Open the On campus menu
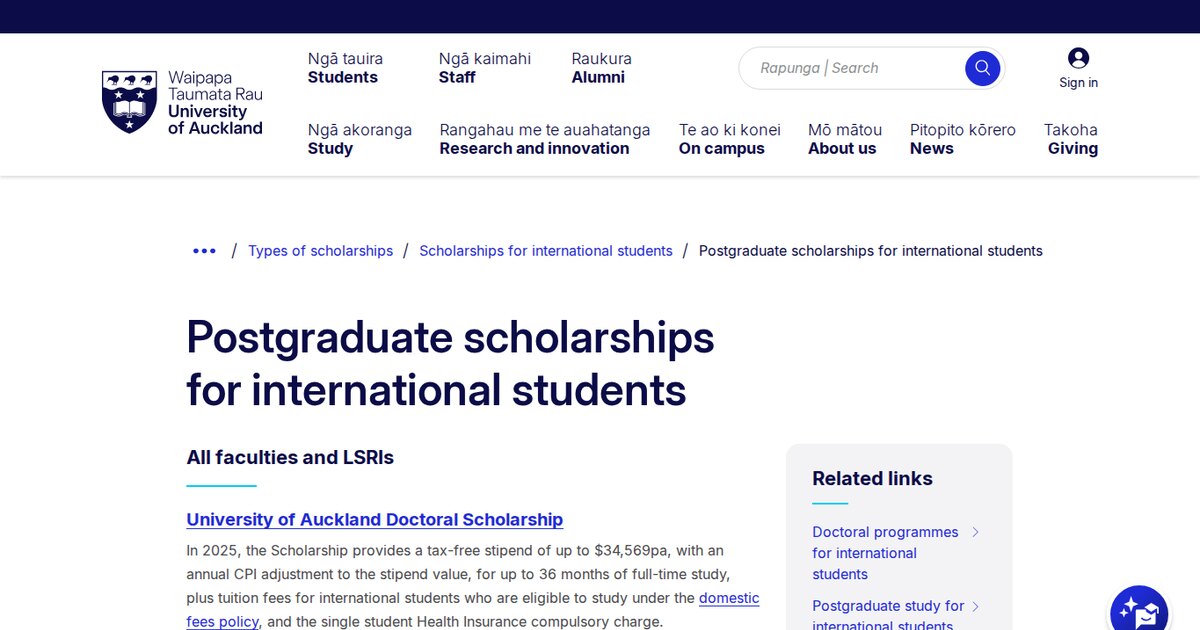The width and height of the screenshot is (1200, 630). [x=730, y=139]
